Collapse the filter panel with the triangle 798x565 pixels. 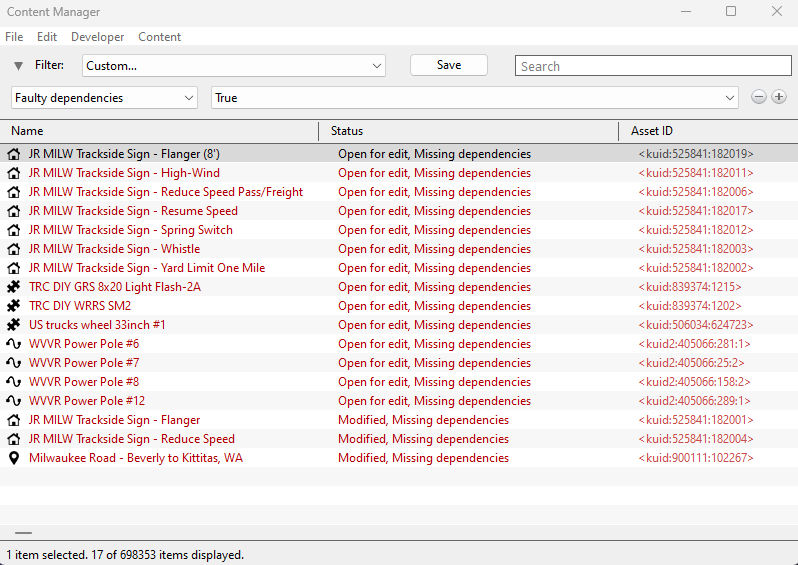[x=18, y=66]
